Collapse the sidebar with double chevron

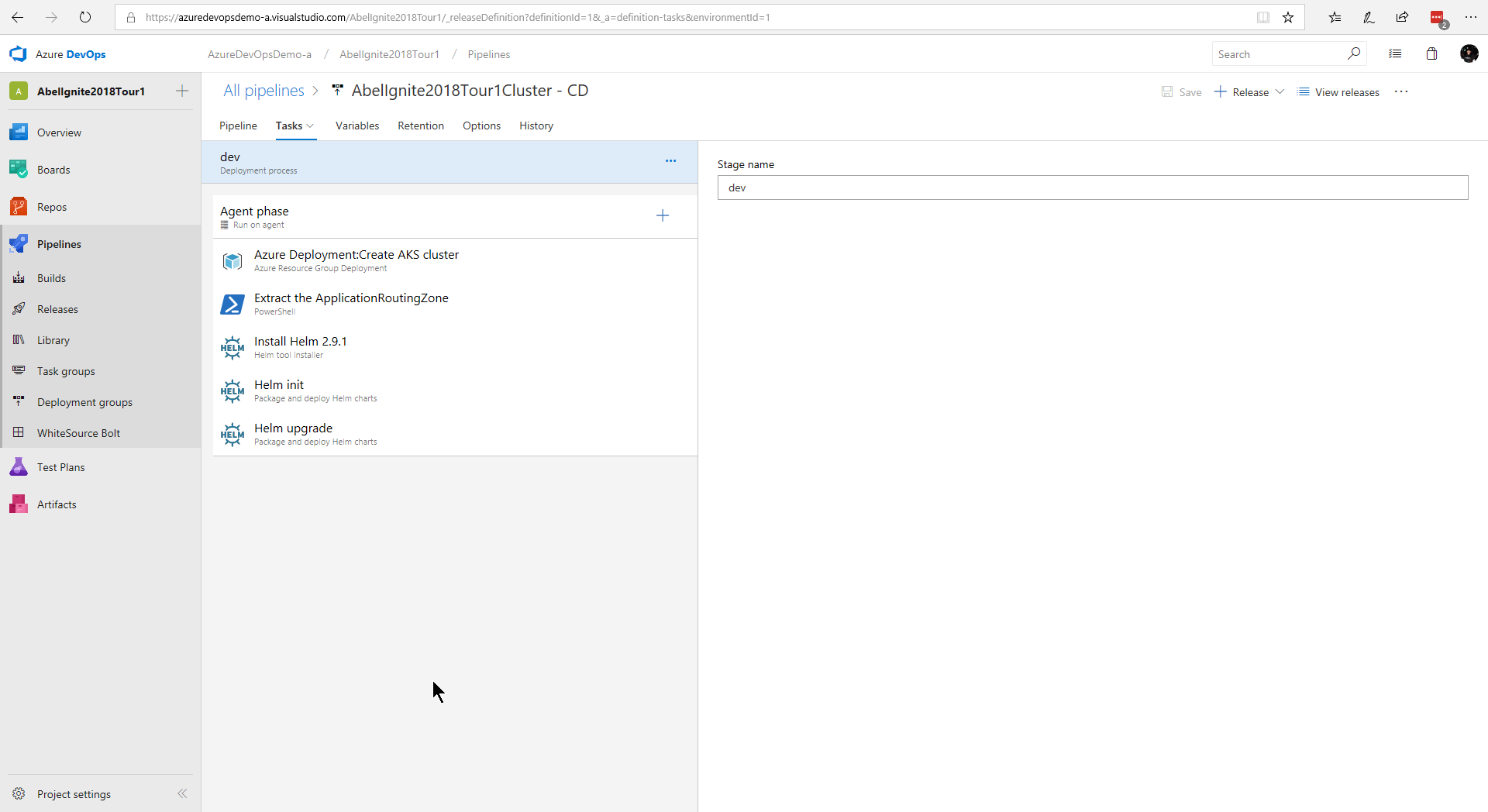click(x=182, y=793)
